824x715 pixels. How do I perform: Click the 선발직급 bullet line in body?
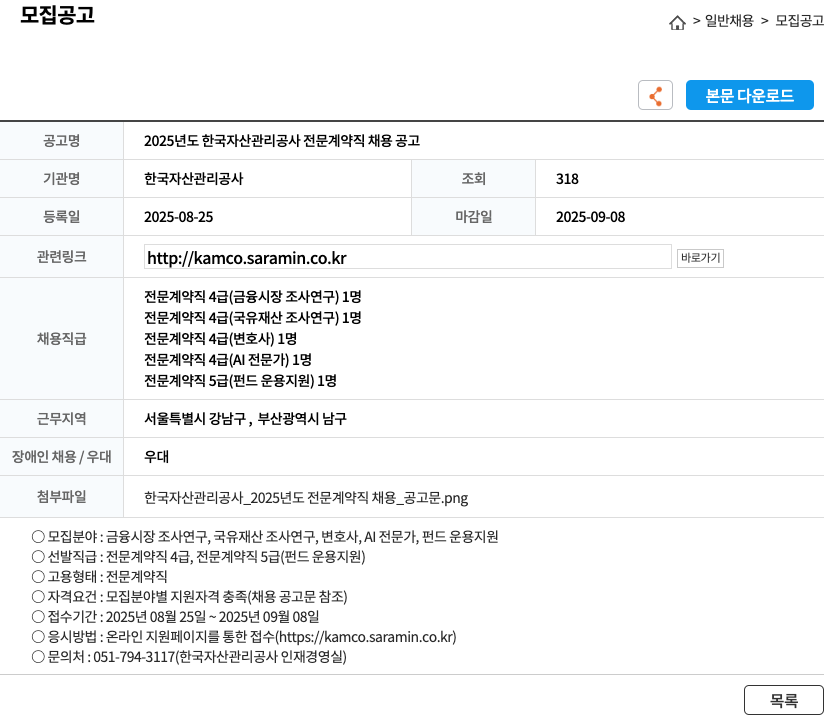point(199,556)
